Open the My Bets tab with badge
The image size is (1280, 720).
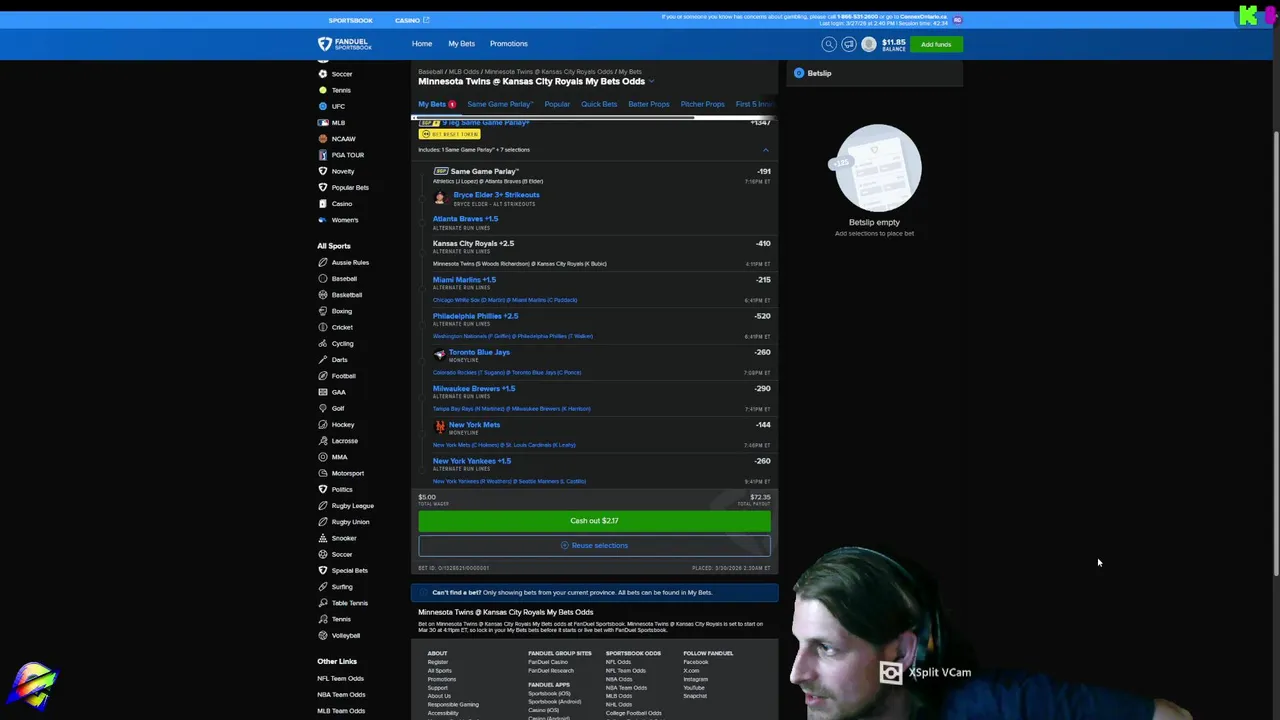pos(437,104)
